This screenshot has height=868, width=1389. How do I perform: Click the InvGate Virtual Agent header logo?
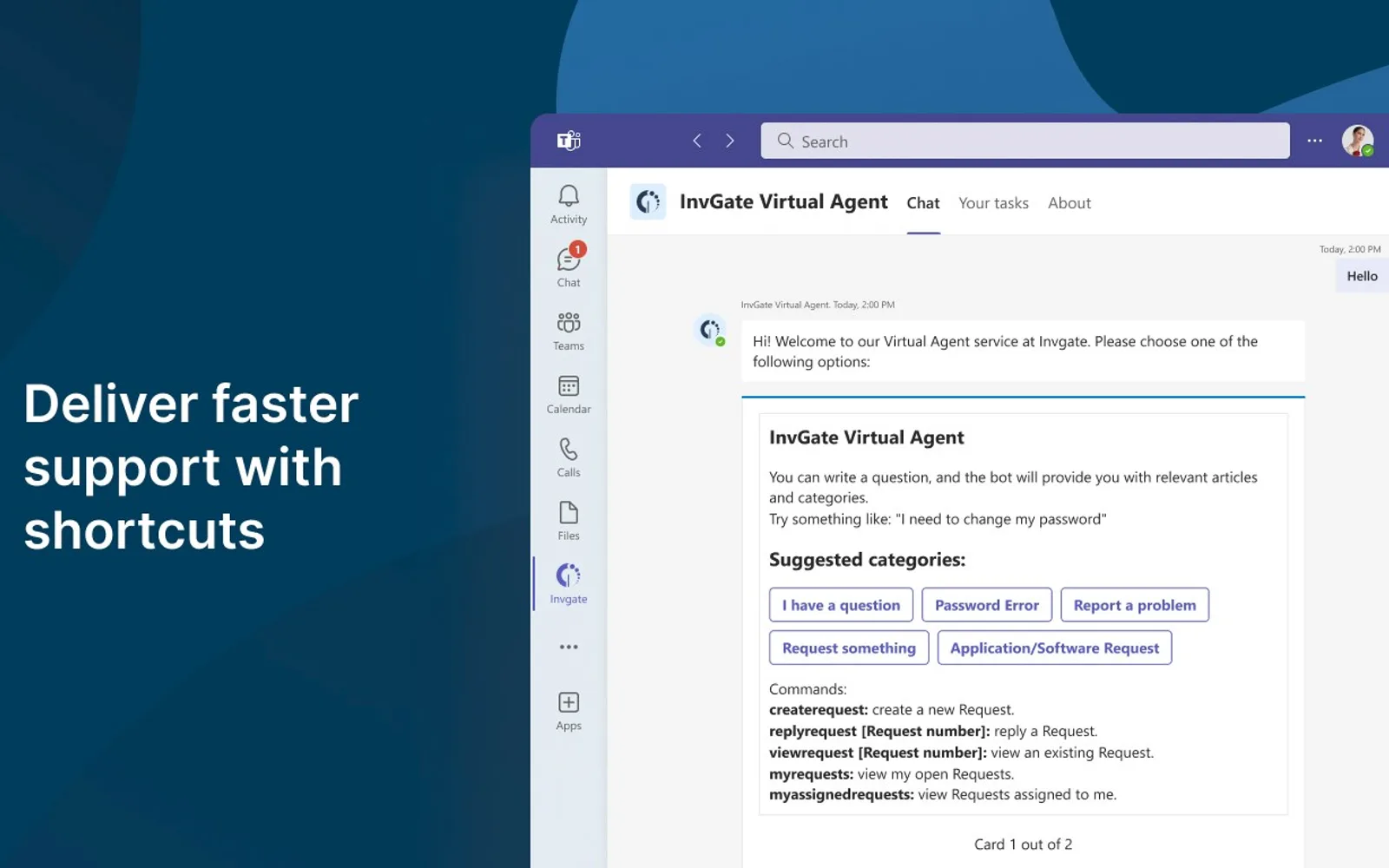648,202
